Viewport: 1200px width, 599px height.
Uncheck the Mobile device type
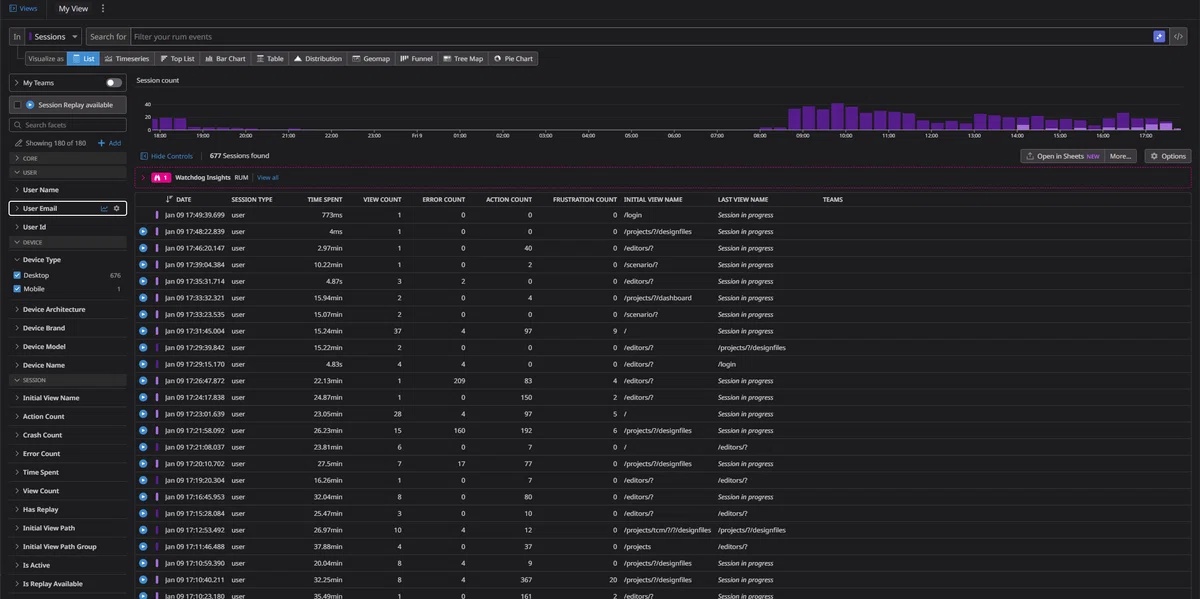coord(17,289)
